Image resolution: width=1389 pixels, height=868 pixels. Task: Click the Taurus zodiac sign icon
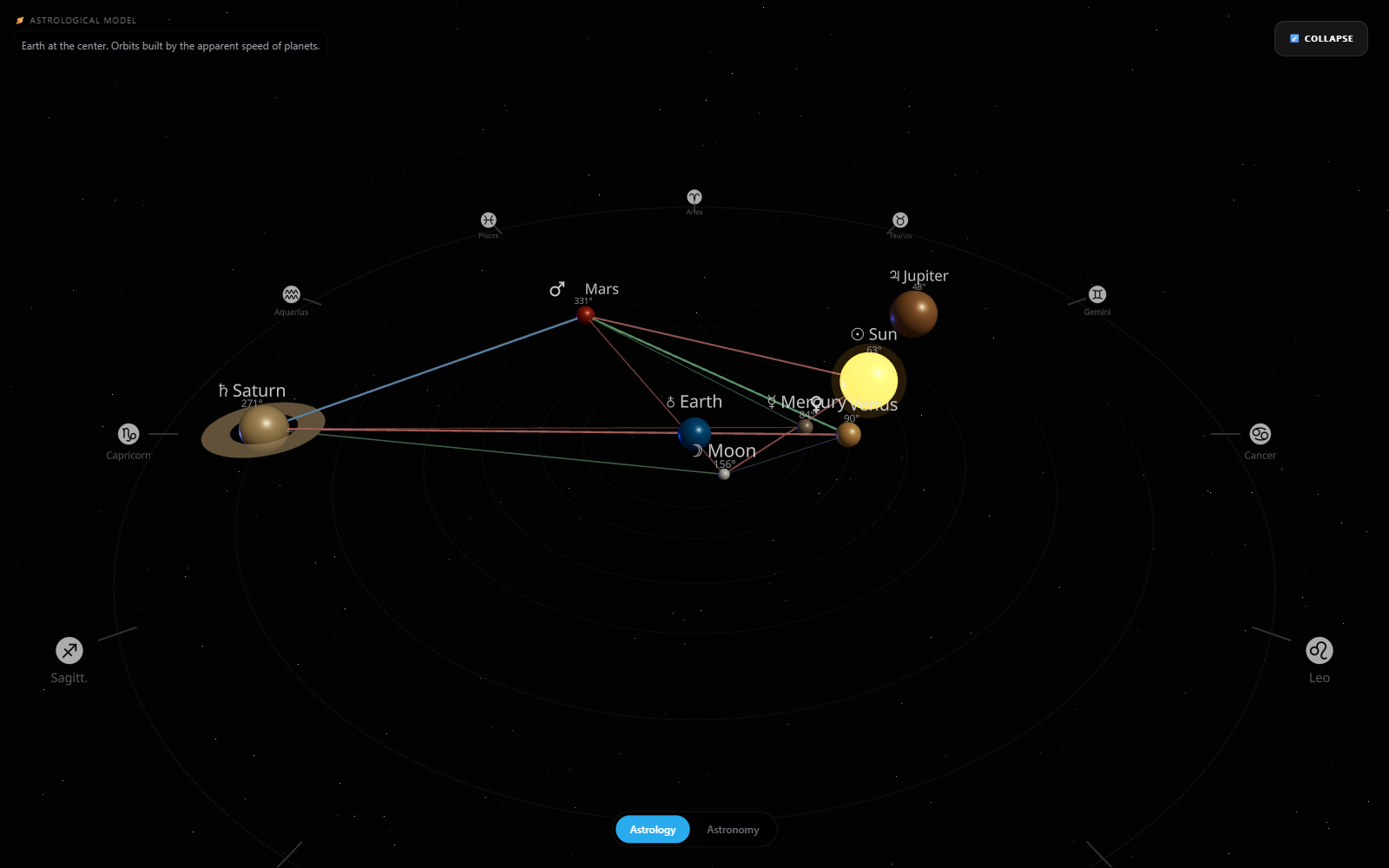pyautogui.click(x=900, y=220)
